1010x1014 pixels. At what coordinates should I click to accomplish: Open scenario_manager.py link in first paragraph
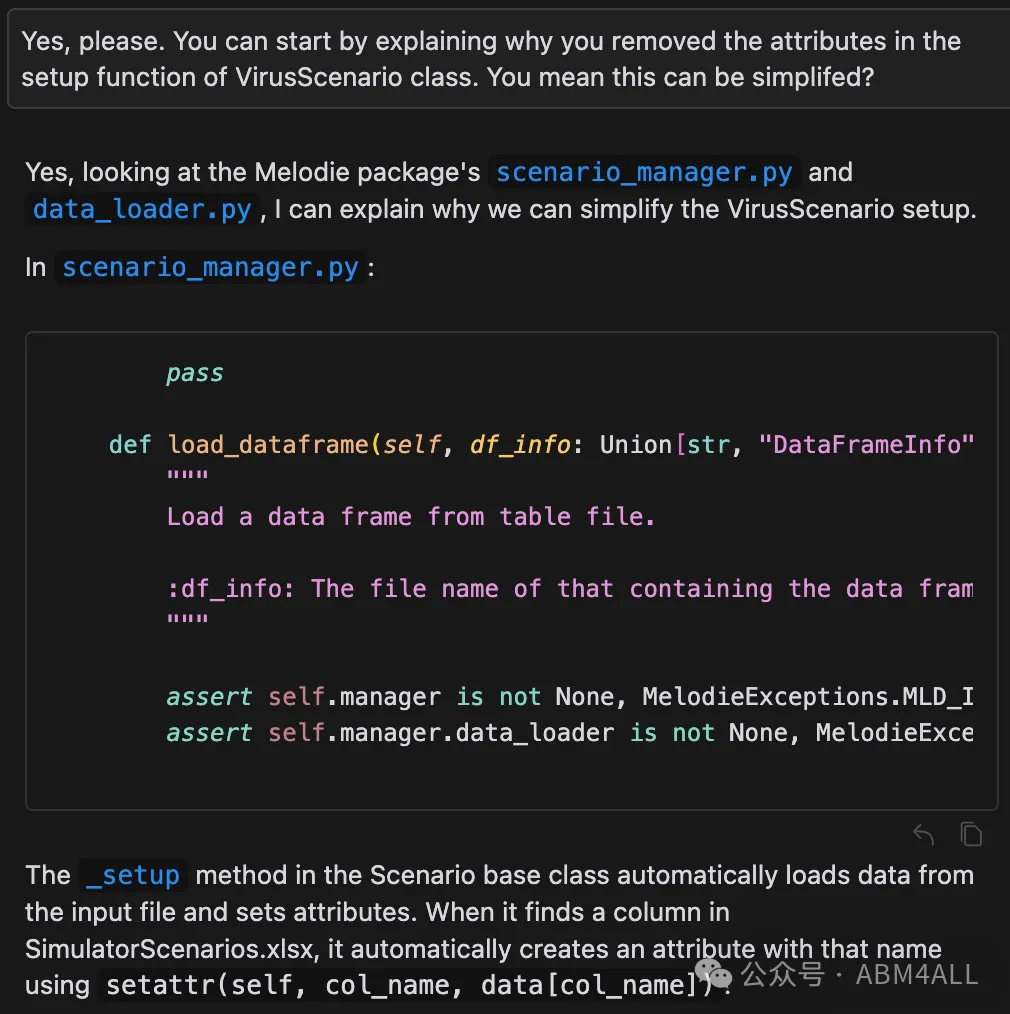(644, 173)
